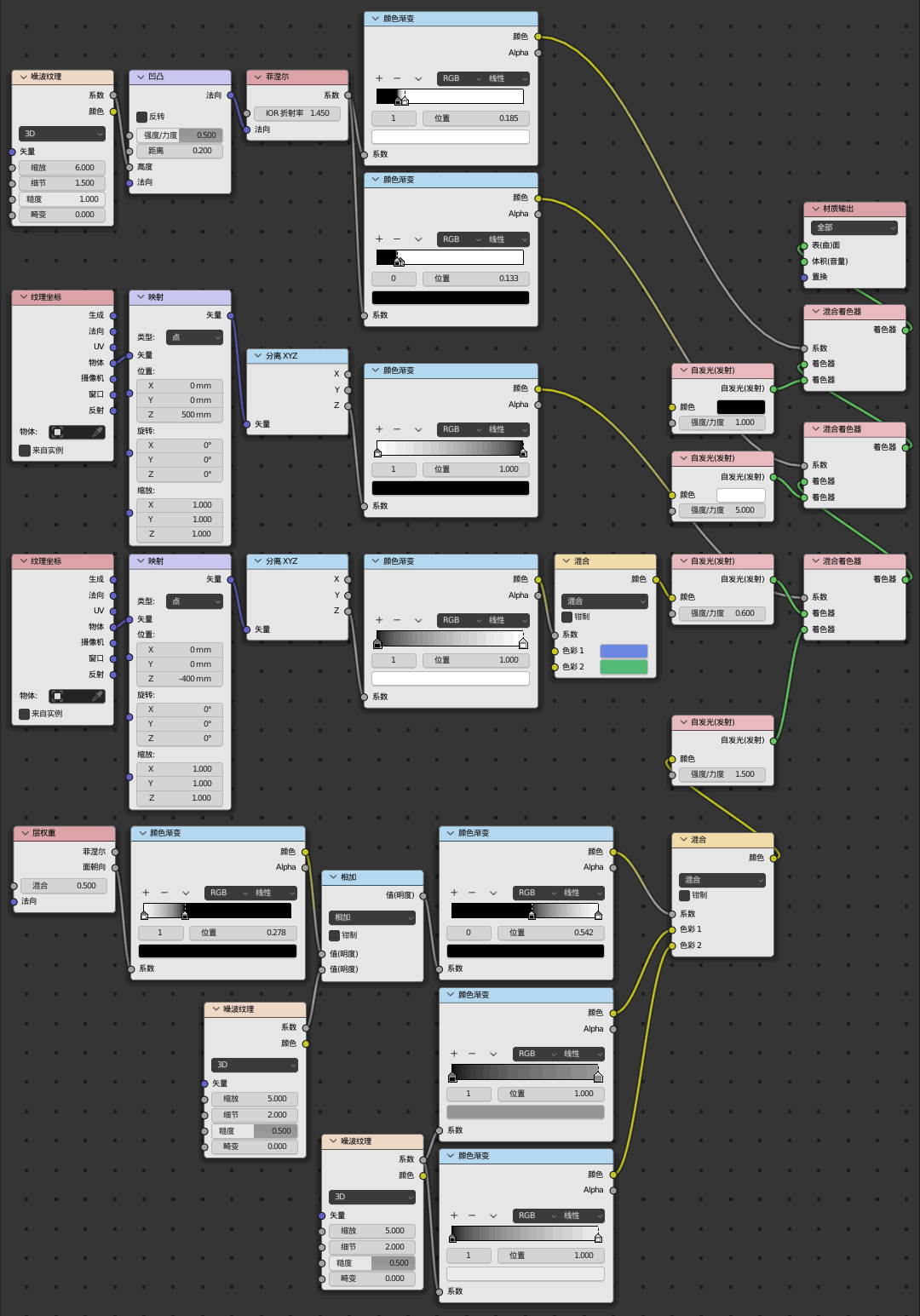Click the 系数 output socket of 菲涅尔
The height and width of the screenshot is (1316, 920).
pos(348,95)
